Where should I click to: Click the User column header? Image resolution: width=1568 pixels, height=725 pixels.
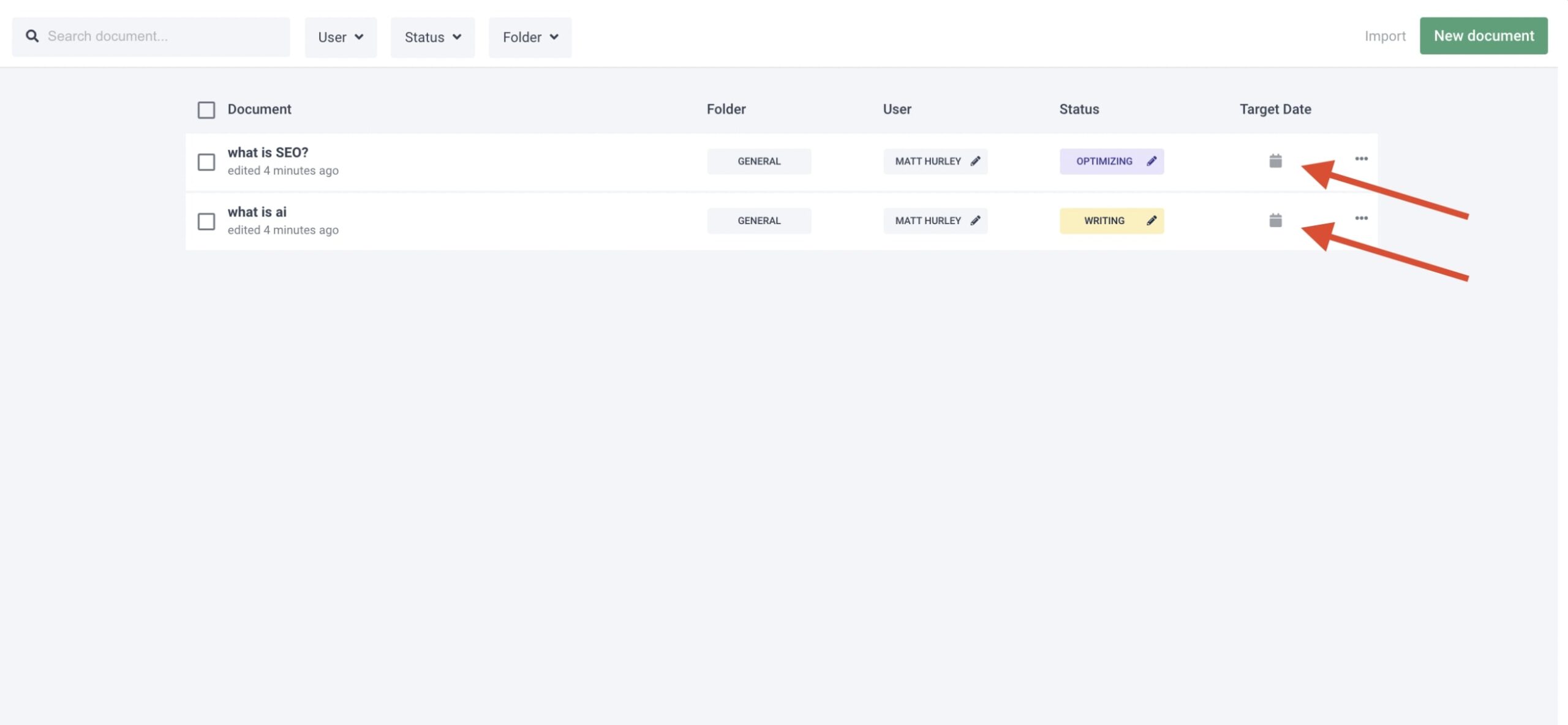click(x=897, y=110)
